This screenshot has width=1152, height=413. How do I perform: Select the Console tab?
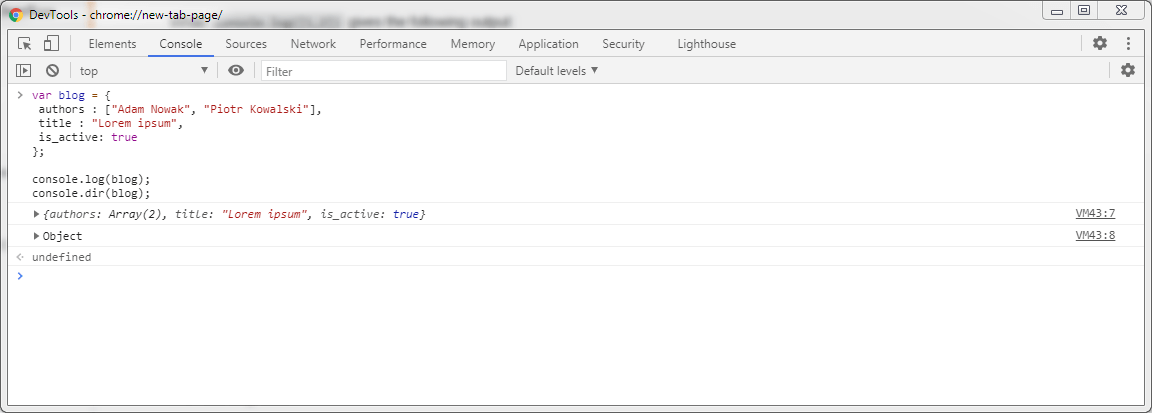pyautogui.click(x=181, y=44)
